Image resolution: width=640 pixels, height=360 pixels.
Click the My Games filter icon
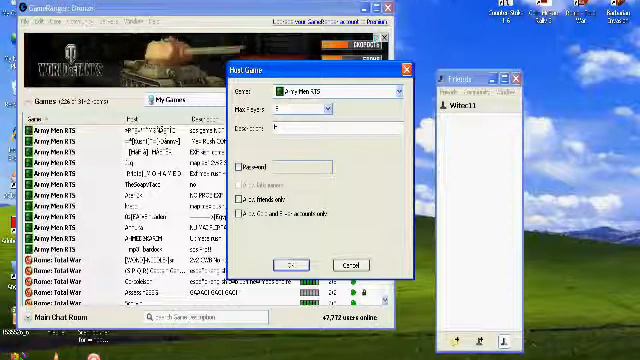[x=151, y=100]
